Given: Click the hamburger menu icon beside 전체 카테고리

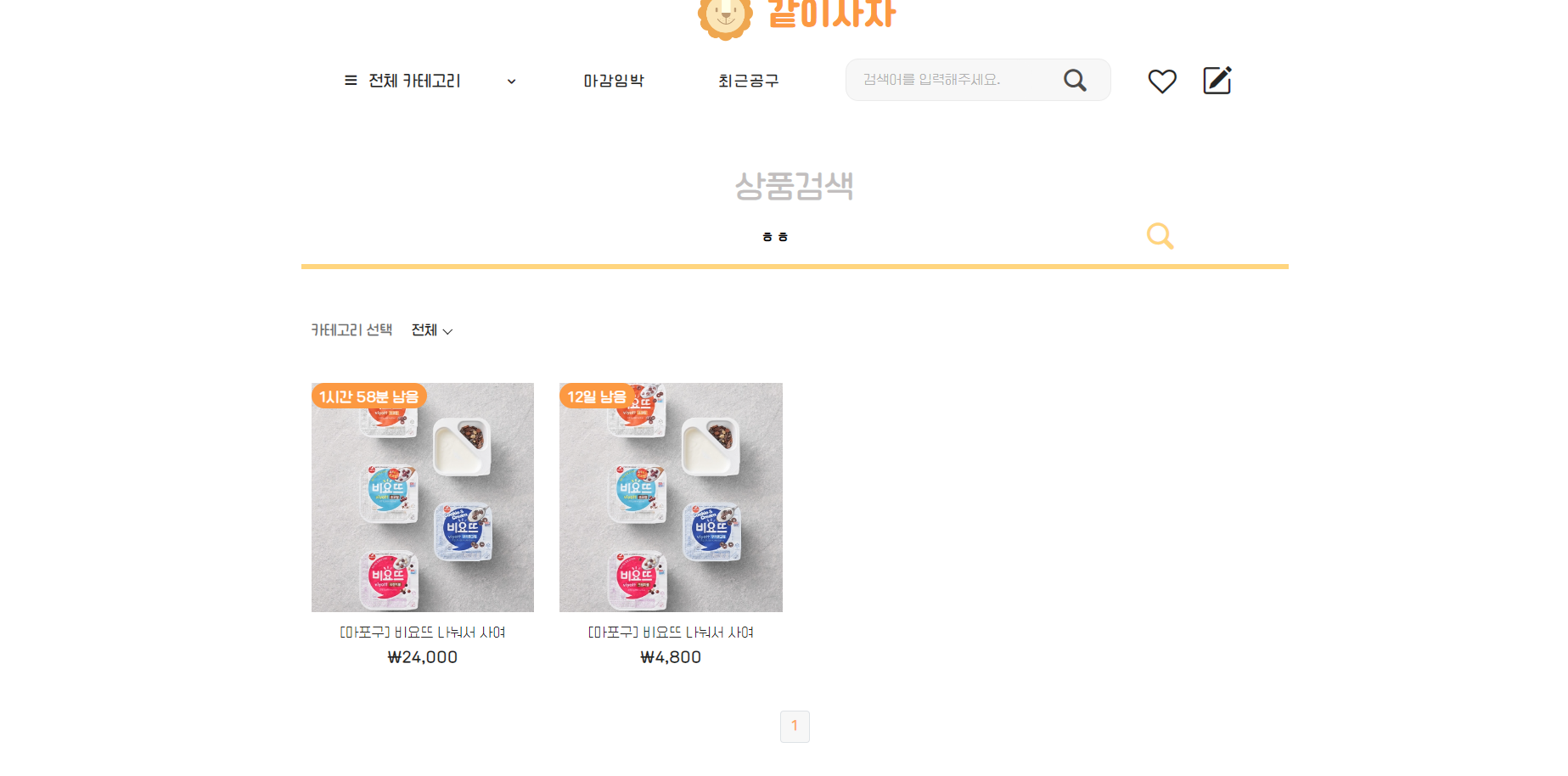Looking at the screenshot, I should coord(351,81).
